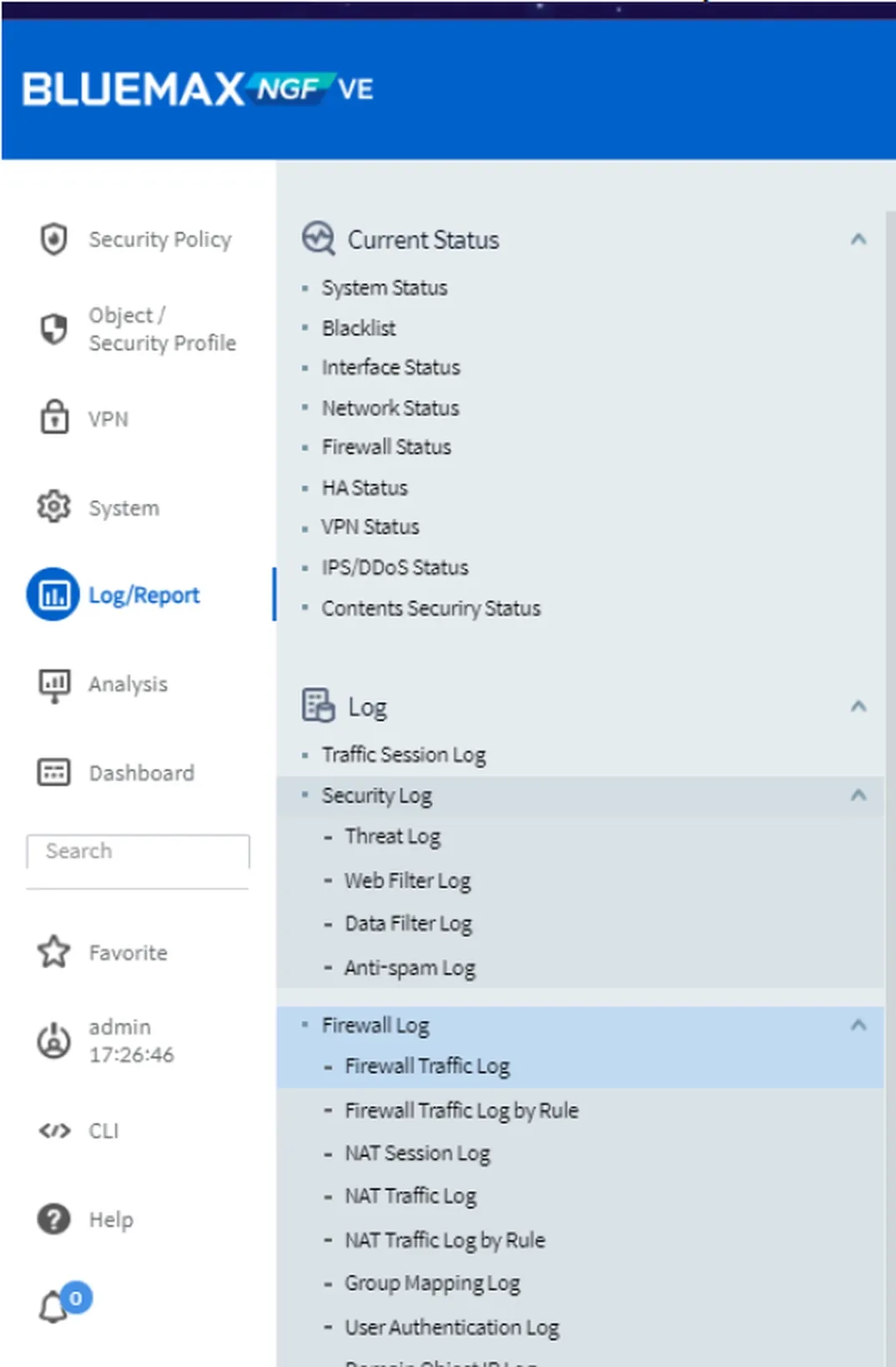Screen dimensions: 896x1367
Task: Open the Object / Security Profile icon
Action: click(54, 329)
